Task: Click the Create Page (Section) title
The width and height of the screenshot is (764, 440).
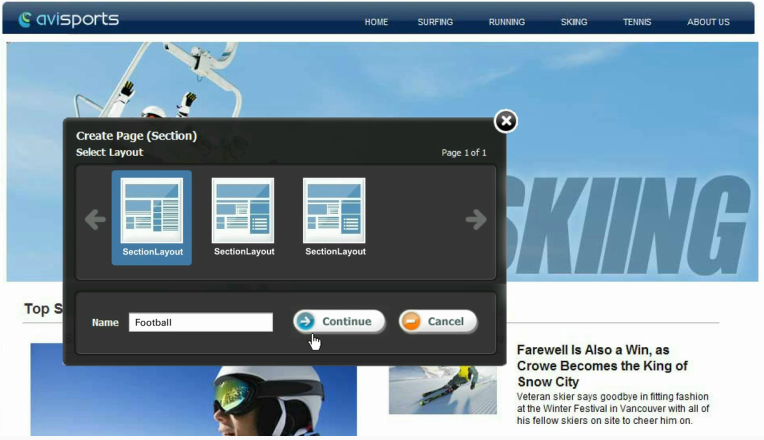Action: (136, 135)
